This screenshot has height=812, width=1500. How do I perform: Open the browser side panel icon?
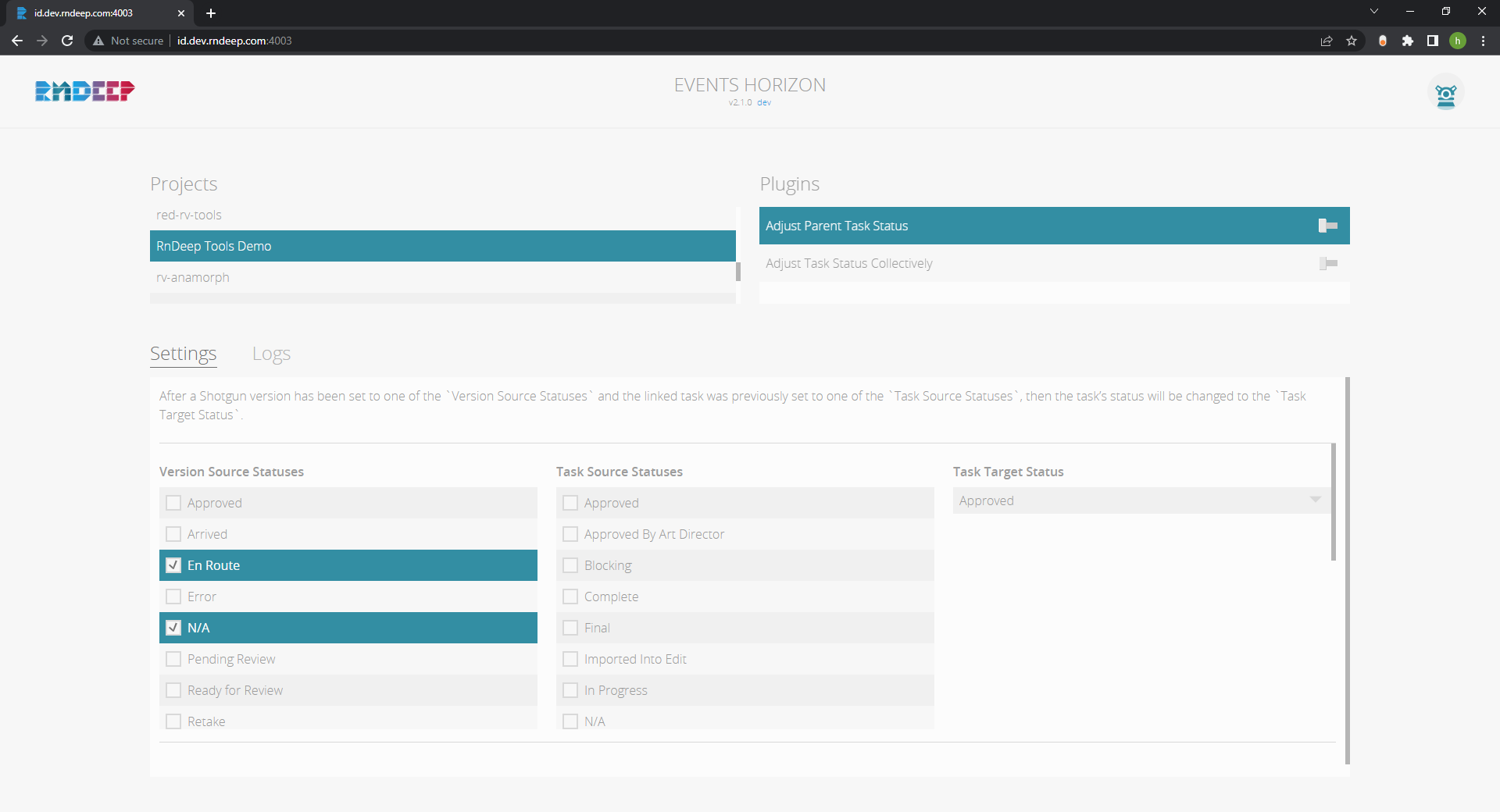pyautogui.click(x=1432, y=41)
